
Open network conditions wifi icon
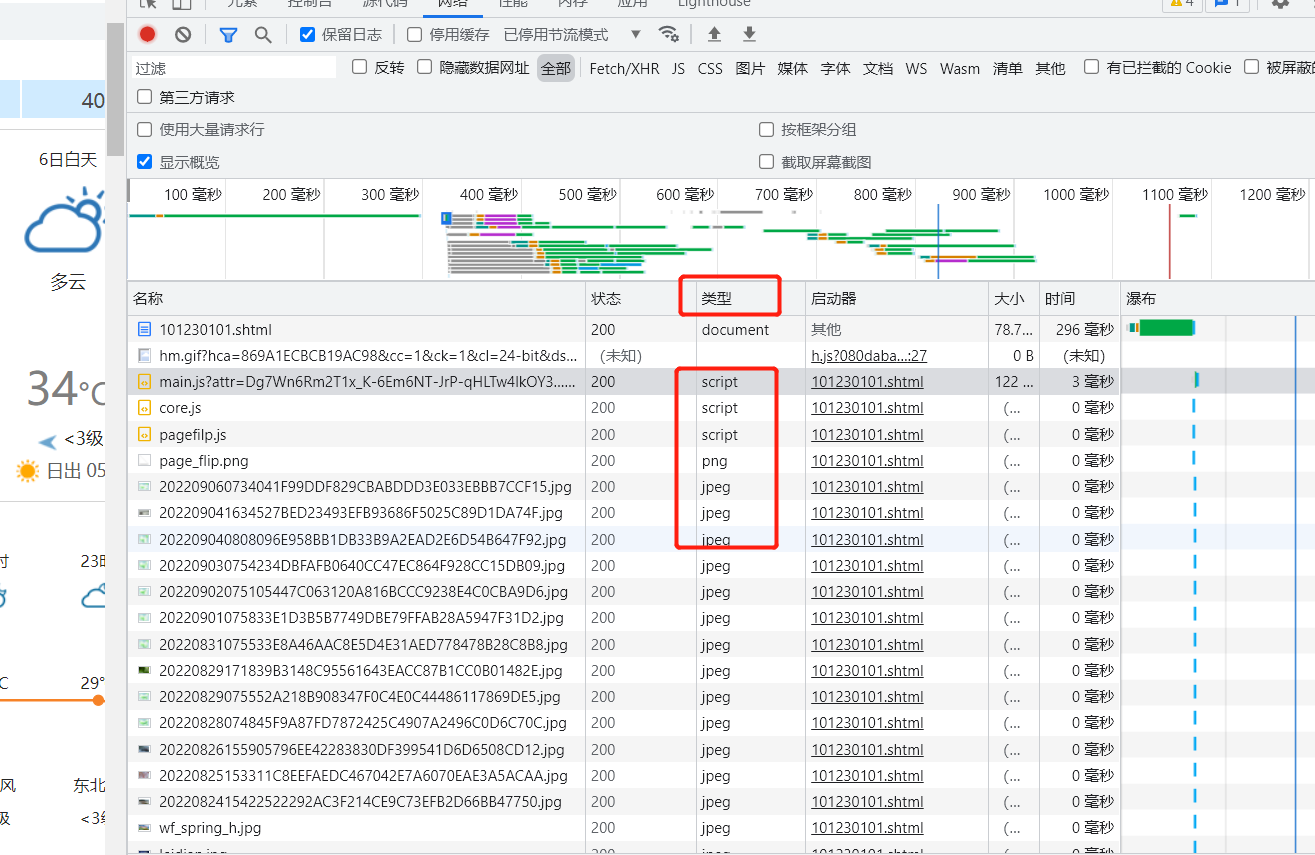(x=669, y=34)
